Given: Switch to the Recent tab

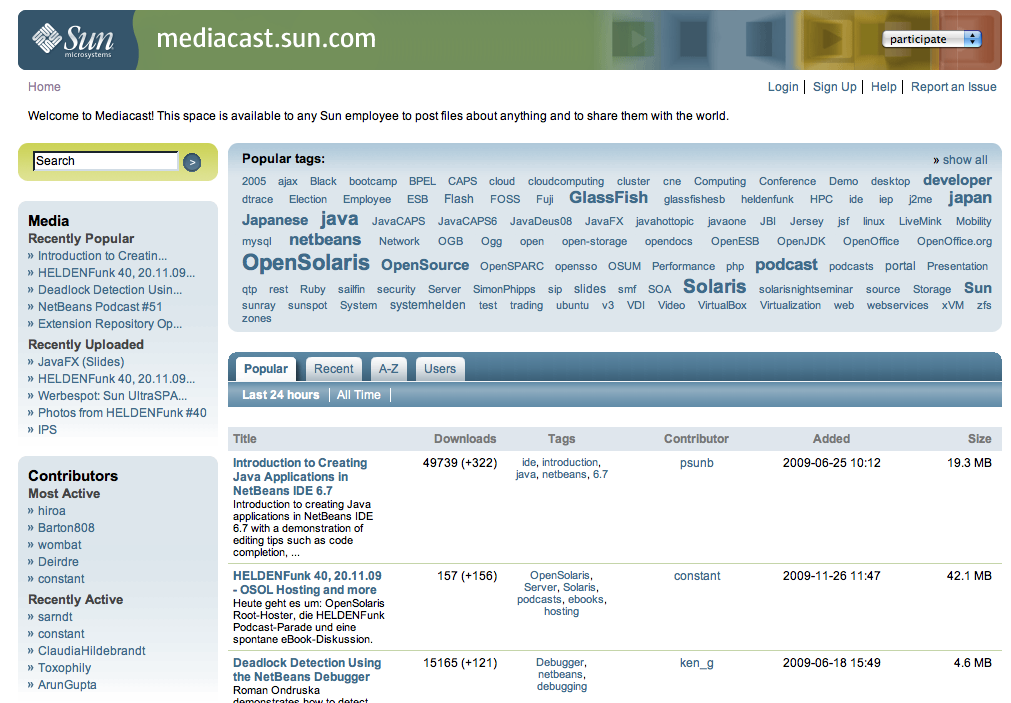Looking at the screenshot, I should coord(333,369).
